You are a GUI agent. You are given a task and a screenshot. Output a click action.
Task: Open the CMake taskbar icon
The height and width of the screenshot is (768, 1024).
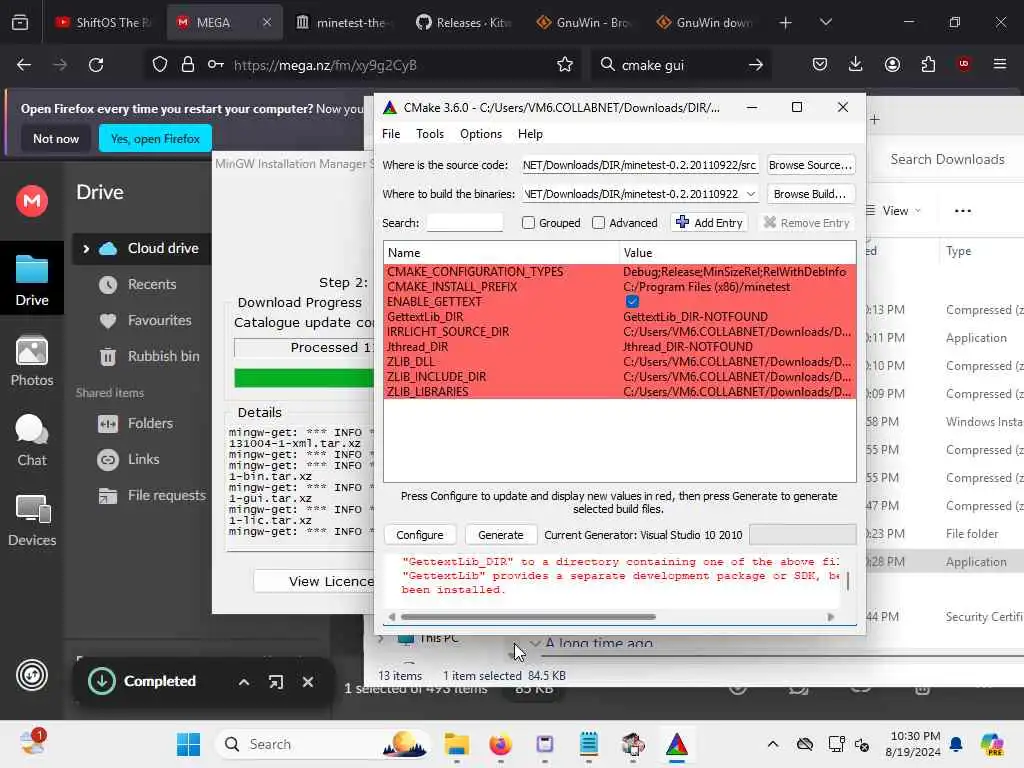677,744
